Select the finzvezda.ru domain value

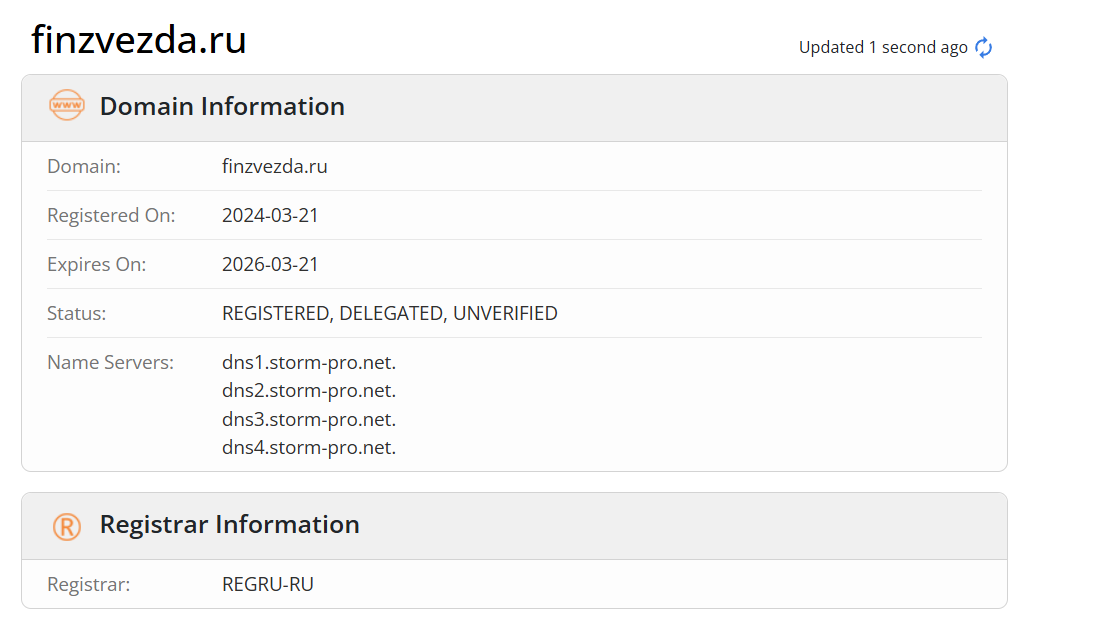tap(274, 166)
